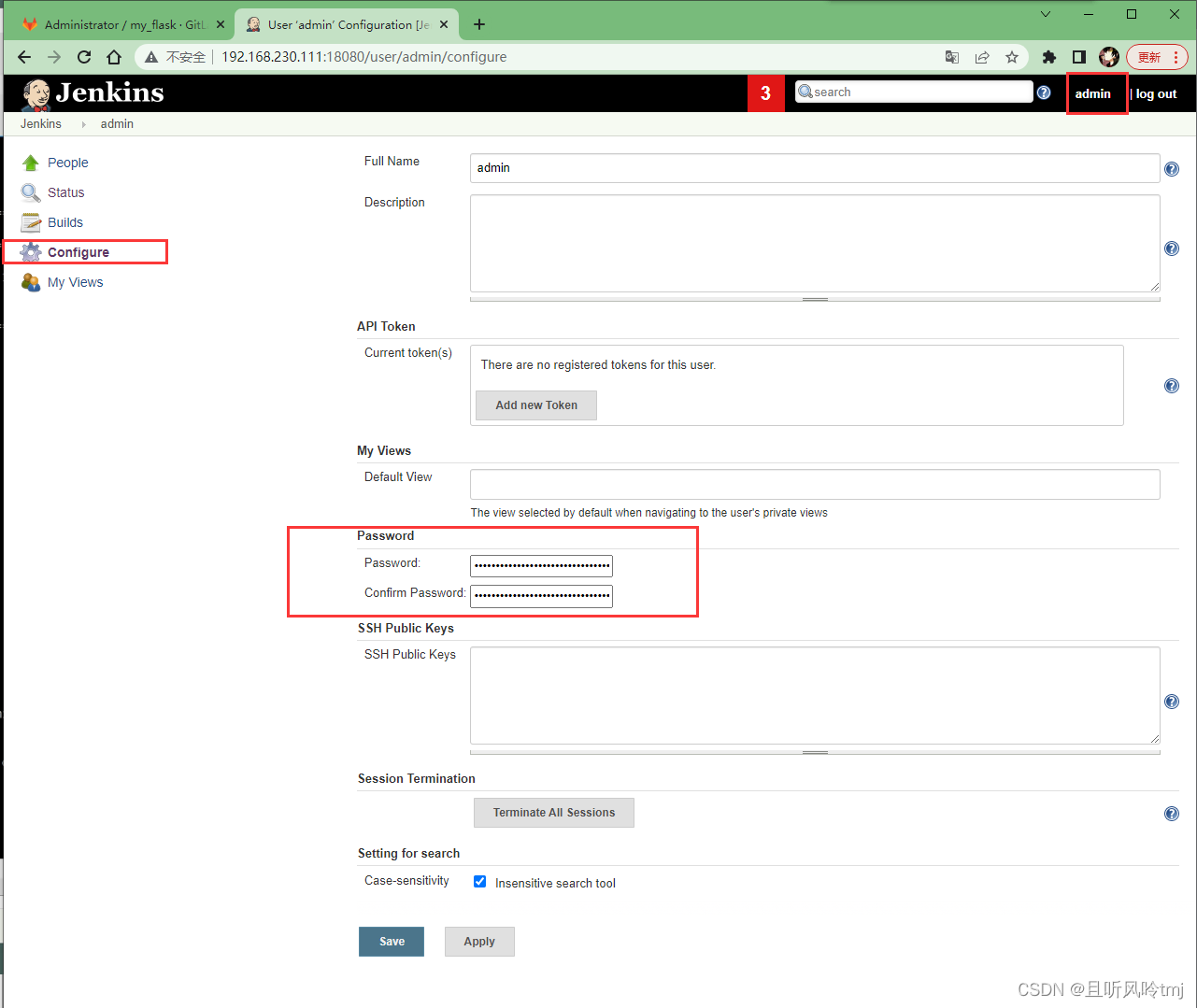Open the help icon for SSH Public Keys
This screenshot has width=1197, height=1008.
pyautogui.click(x=1172, y=702)
